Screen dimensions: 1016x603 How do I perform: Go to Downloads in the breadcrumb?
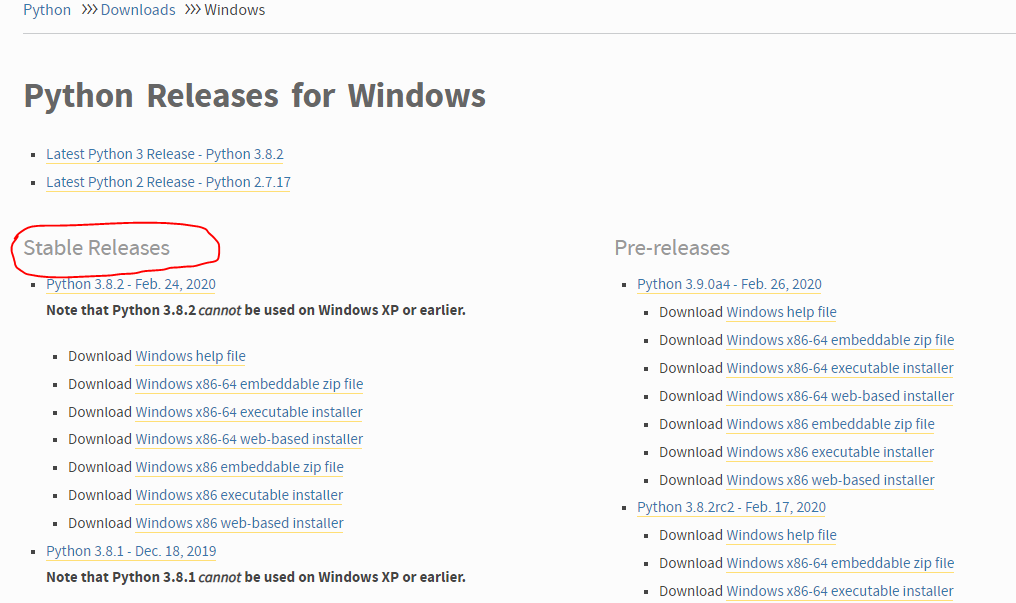click(x=138, y=10)
